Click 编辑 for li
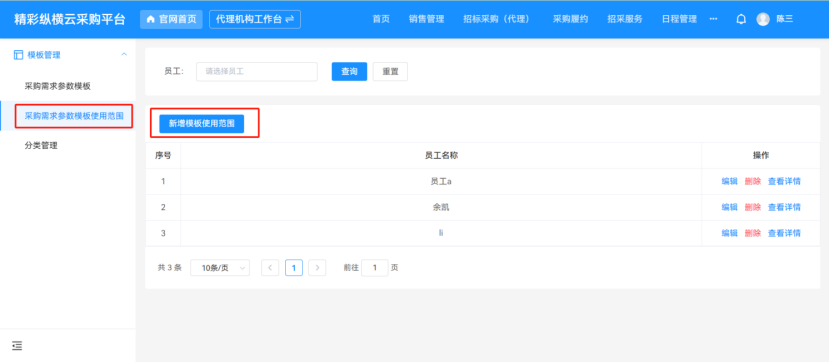This screenshot has height=362, width=829. point(730,233)
